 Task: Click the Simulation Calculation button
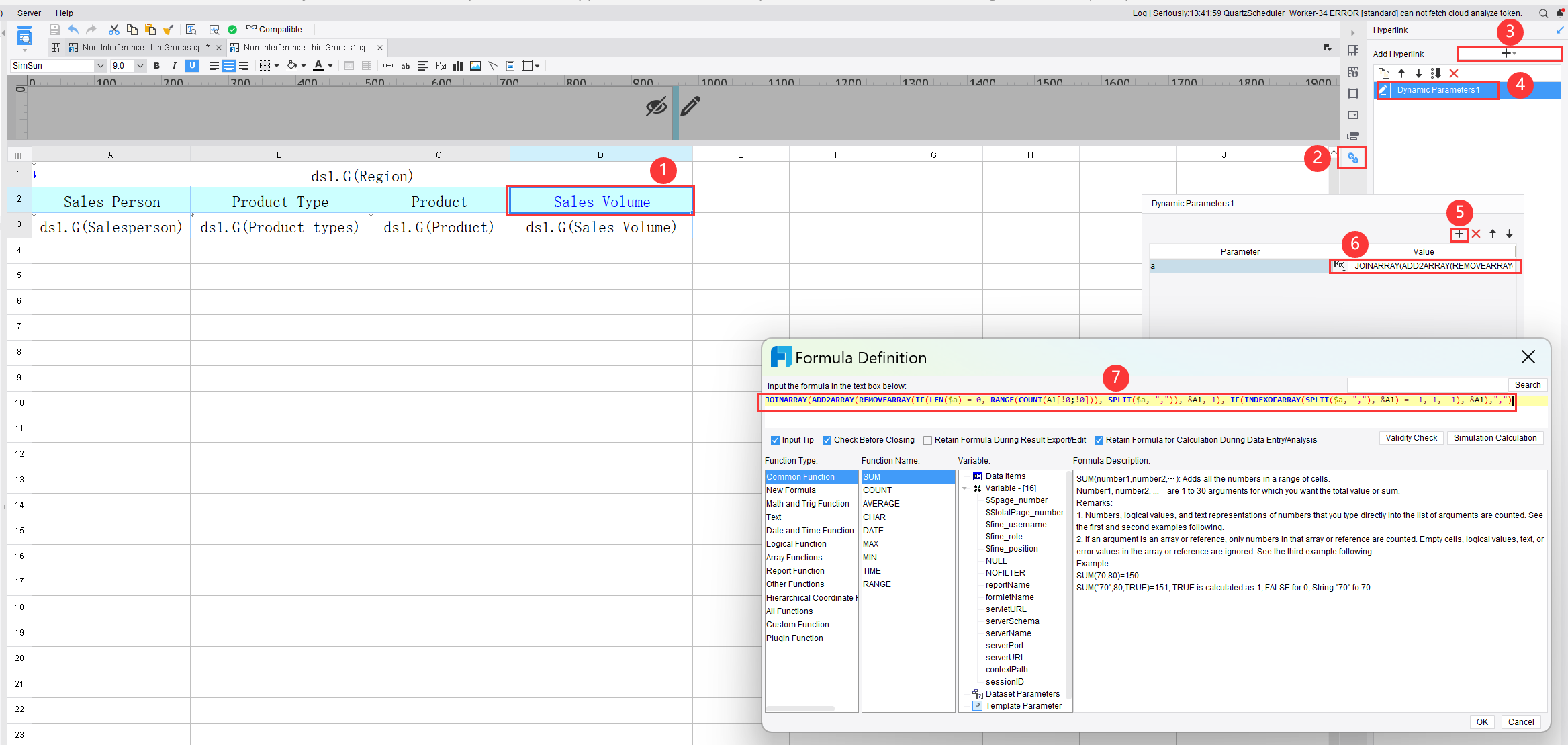coord(1495,438)
